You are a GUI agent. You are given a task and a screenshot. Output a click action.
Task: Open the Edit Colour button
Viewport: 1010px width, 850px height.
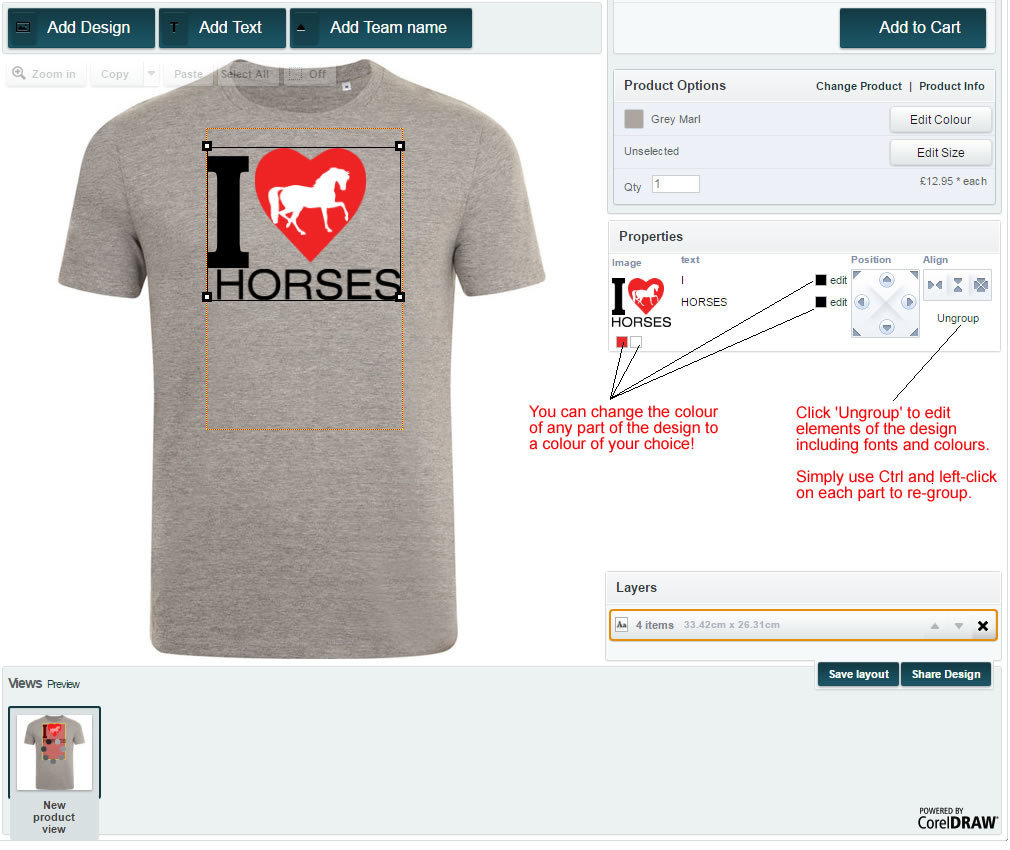pos(940,120)
